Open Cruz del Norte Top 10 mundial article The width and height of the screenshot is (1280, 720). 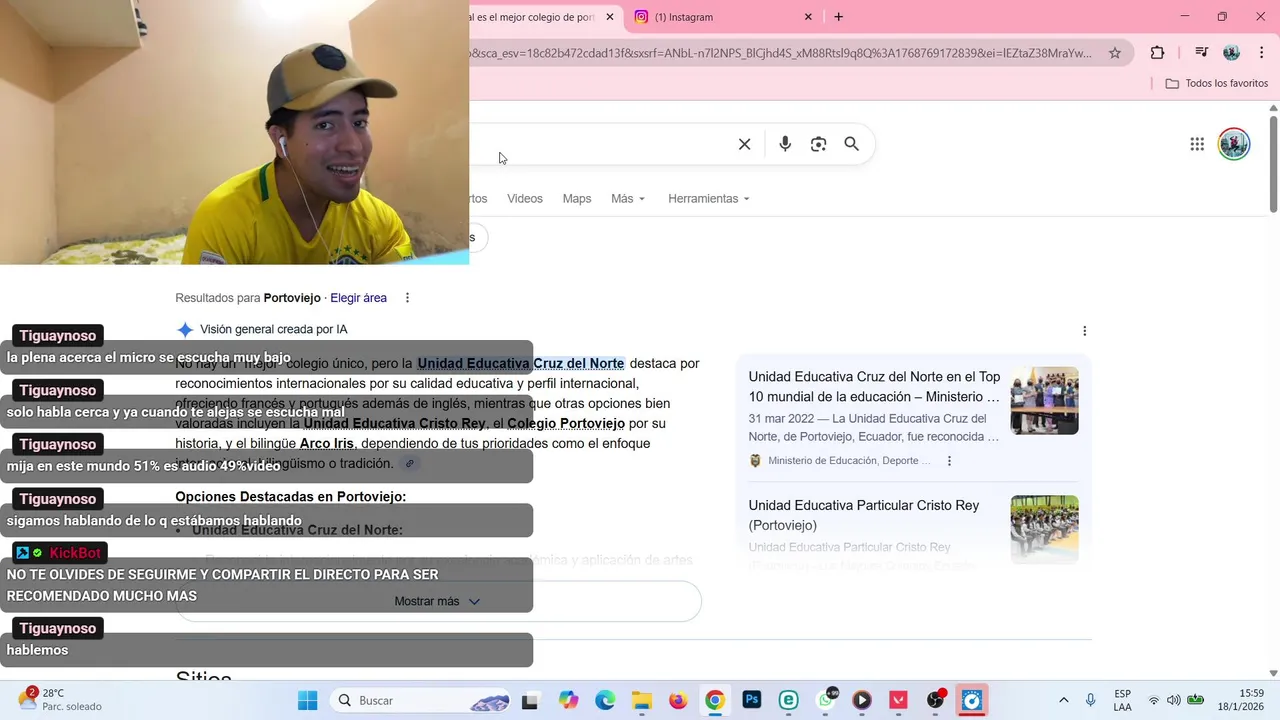pos(874,387)
